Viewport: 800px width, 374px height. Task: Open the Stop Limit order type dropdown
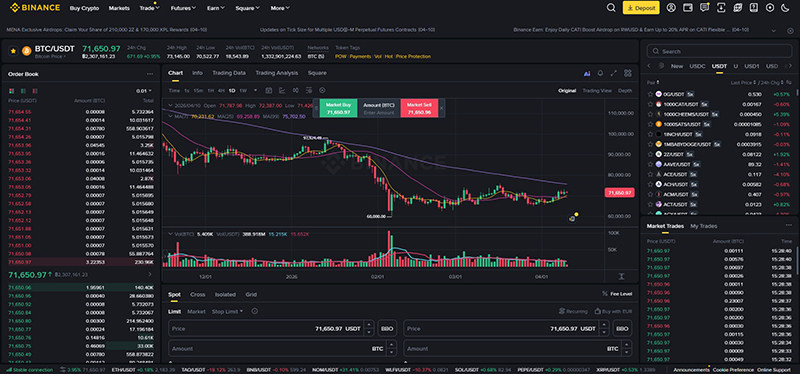(x=228, y=311)
